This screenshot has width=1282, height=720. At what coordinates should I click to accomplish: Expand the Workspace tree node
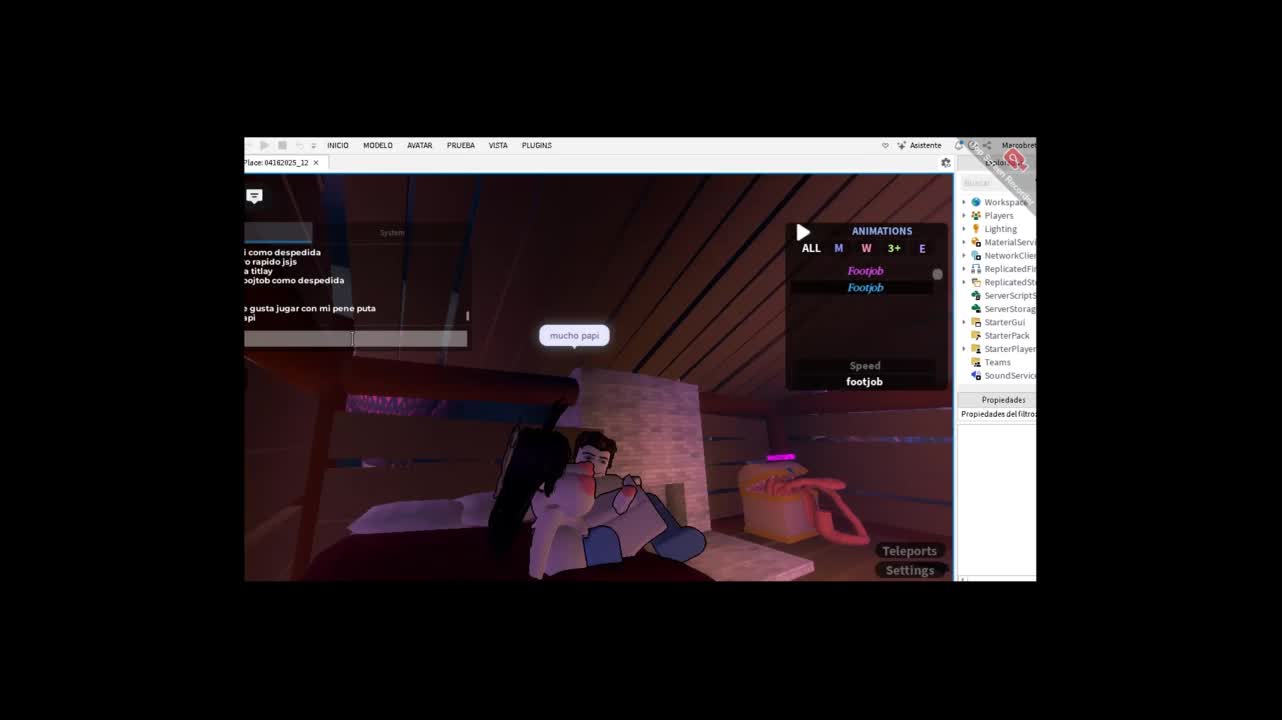tap(964, 202)
